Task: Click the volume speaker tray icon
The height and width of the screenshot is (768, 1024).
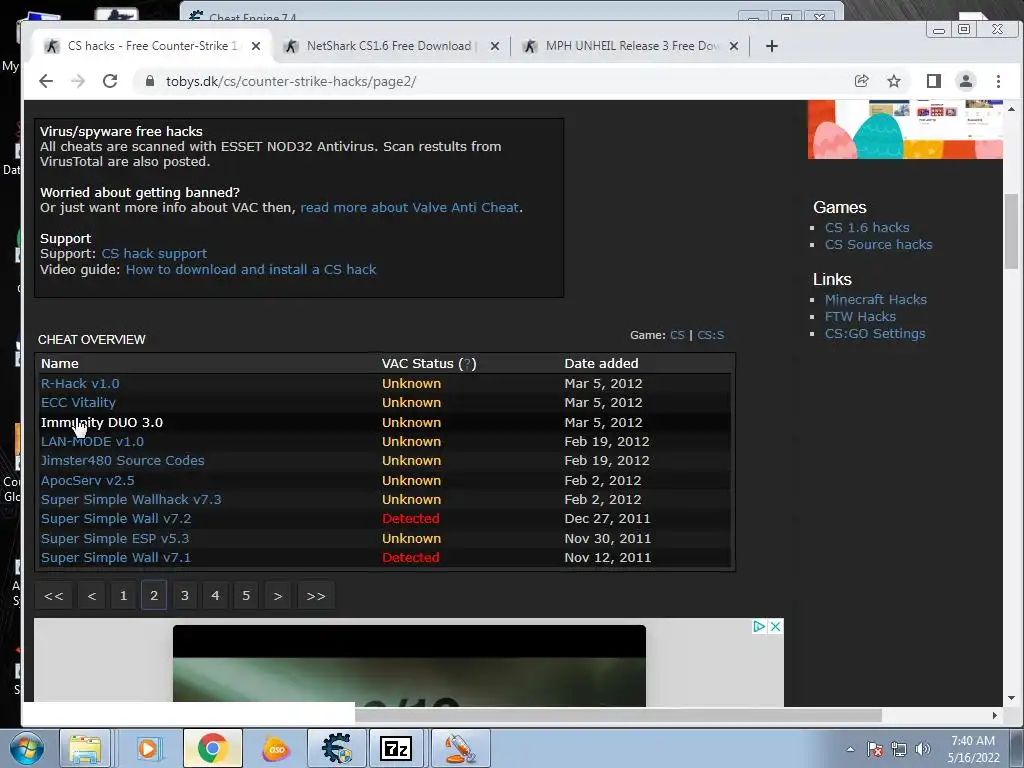Action: 923,749
